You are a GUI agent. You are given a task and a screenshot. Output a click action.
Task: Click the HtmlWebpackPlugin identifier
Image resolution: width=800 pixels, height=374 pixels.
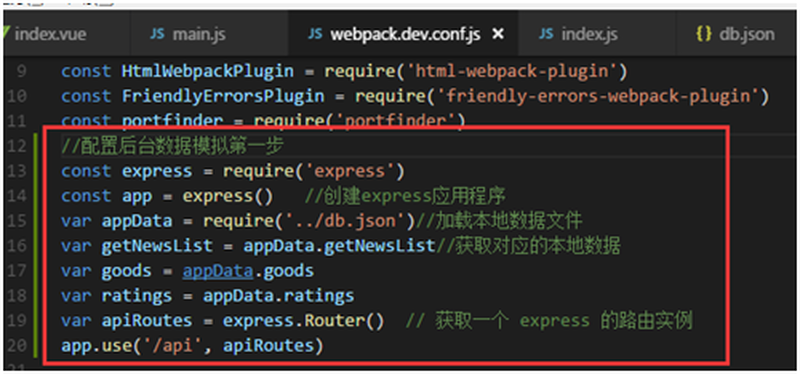(x=208, y=71)
